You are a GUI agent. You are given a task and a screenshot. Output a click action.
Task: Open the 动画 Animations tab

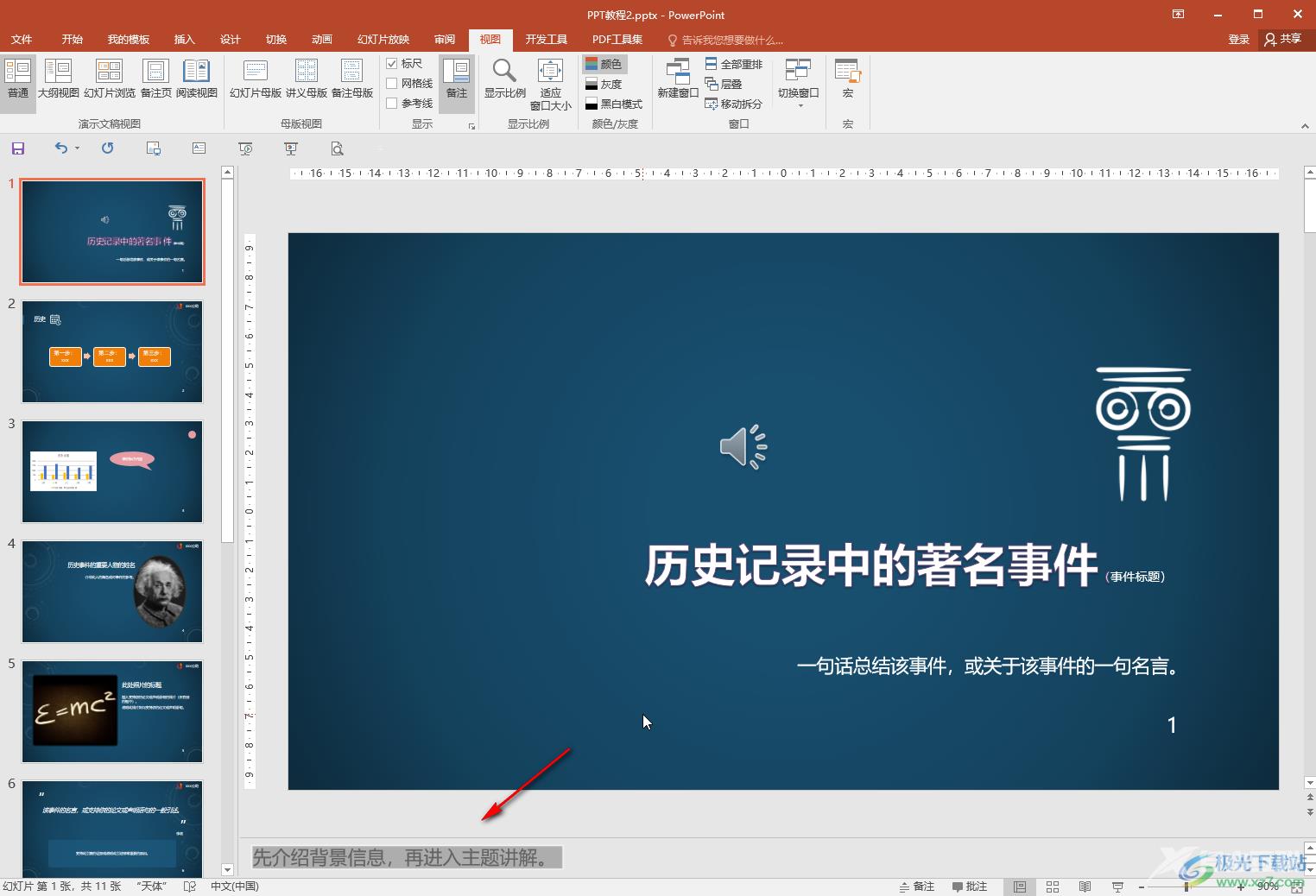pos(322,40)
